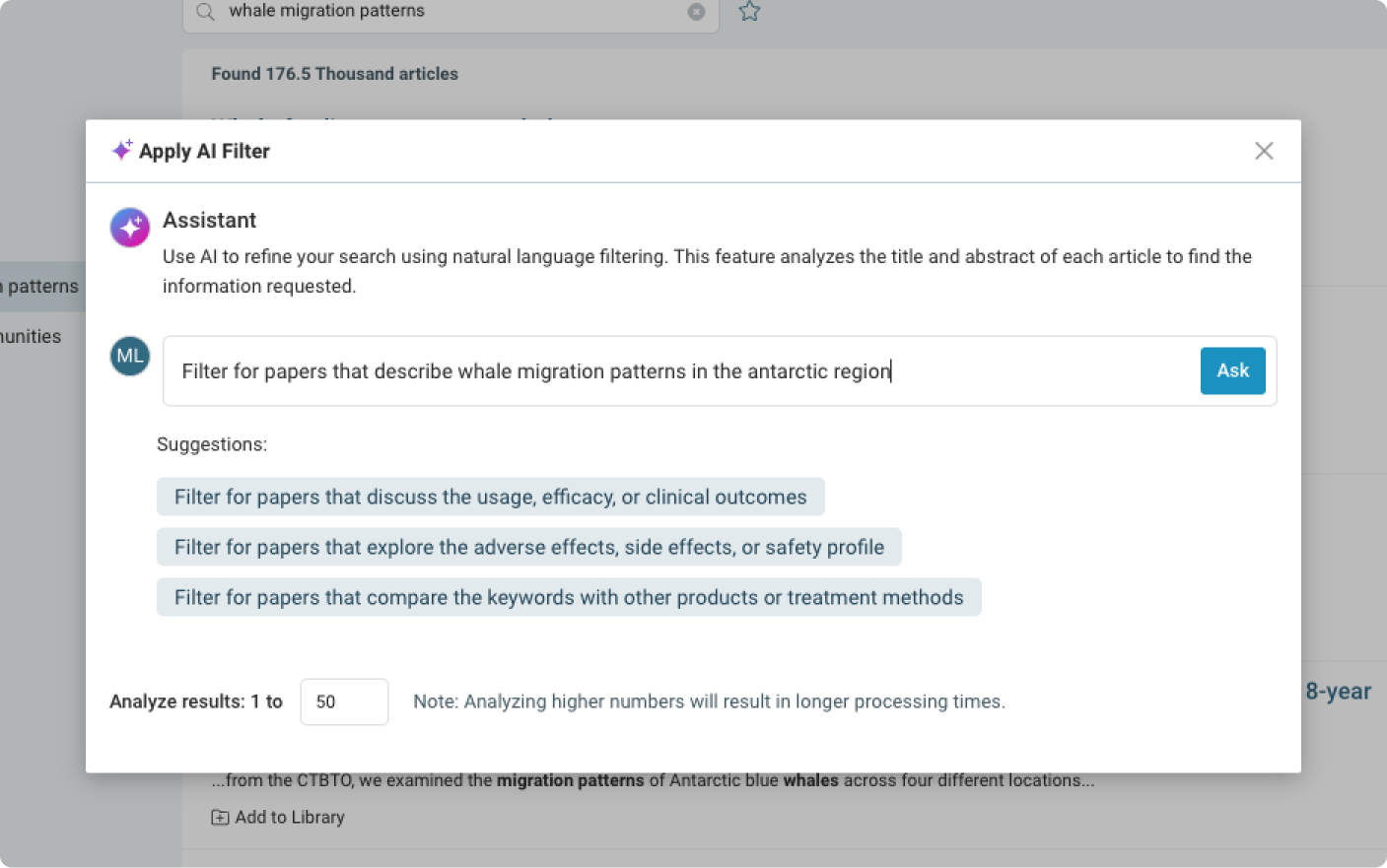Click the Analyze results number field
This screenshot has width=1387, height=868.
point(344,702)
